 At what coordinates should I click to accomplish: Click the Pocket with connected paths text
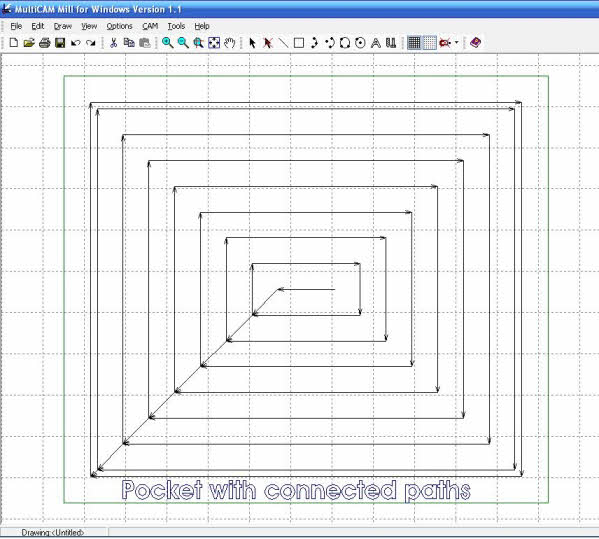click(296, 490)
